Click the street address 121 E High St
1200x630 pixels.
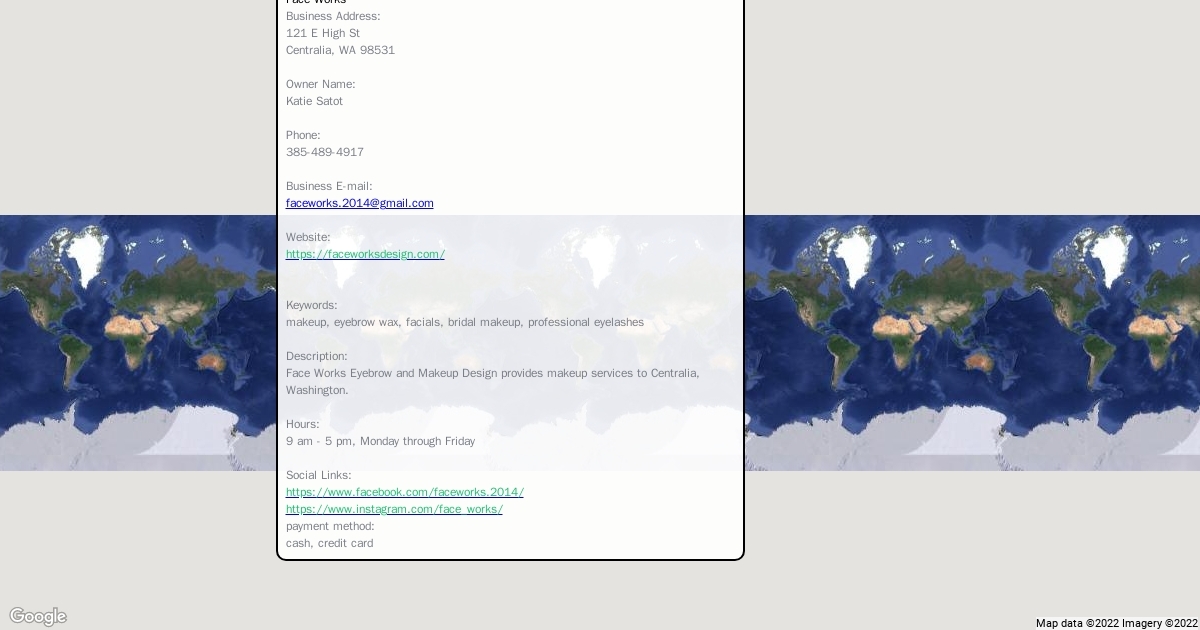[322, 33]
